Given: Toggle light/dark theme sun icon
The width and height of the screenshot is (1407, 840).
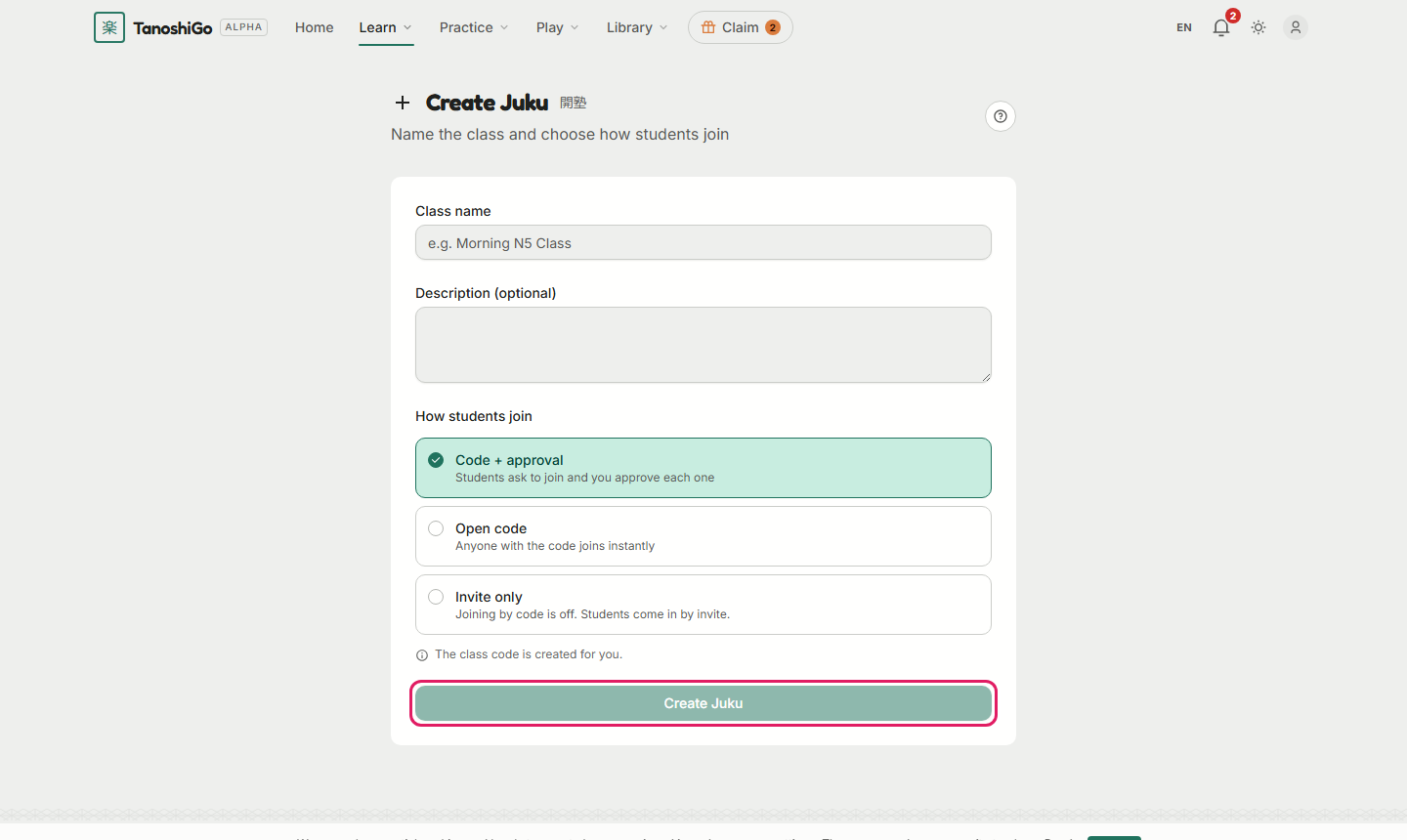Looking at the screenshot, I should pos(1258,27).
